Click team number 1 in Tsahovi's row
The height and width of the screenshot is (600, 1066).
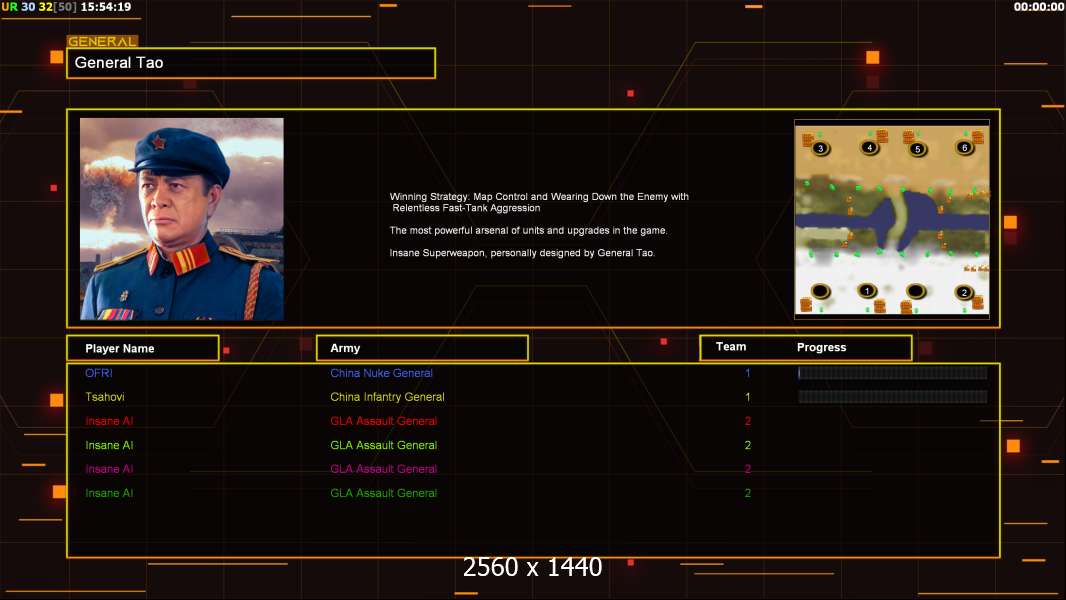(747, 397)
